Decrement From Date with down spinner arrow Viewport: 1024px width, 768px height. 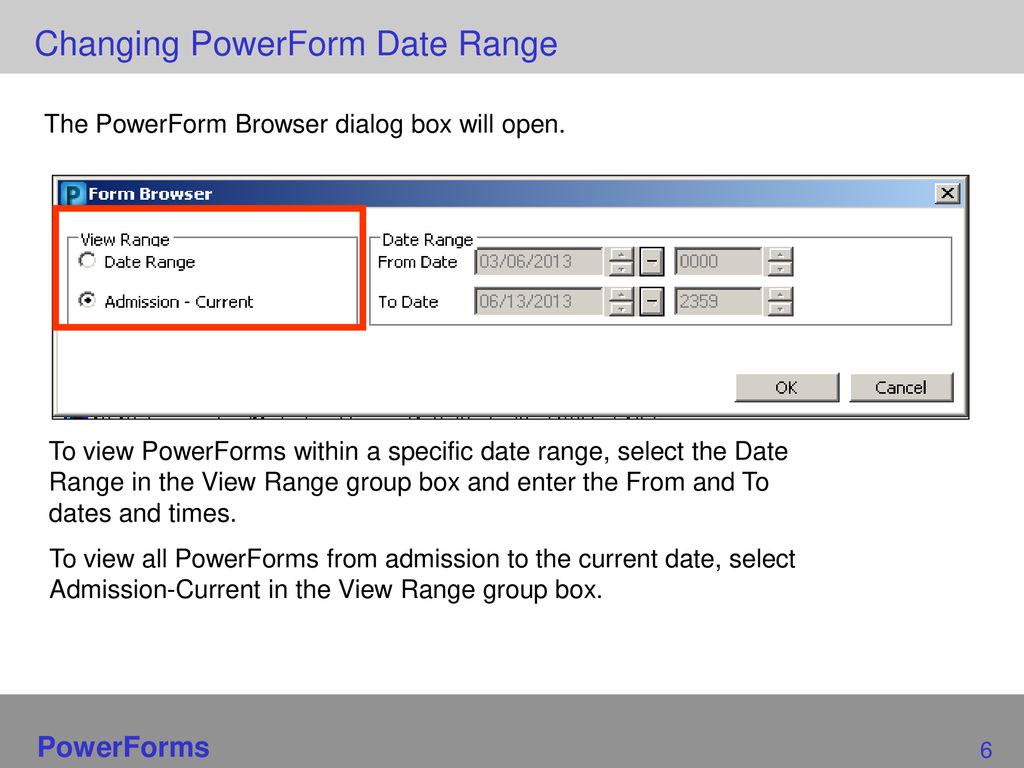point(621,268)
